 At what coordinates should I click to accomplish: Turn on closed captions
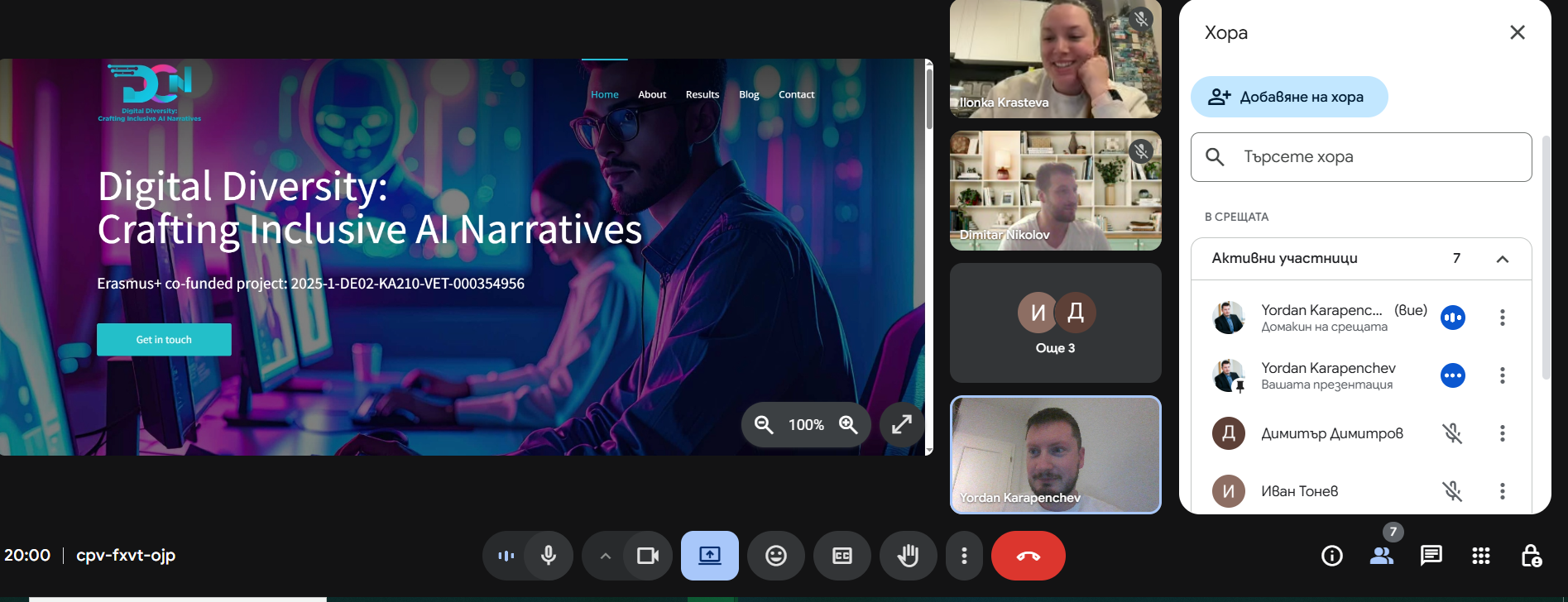click(x=842, y=556)
